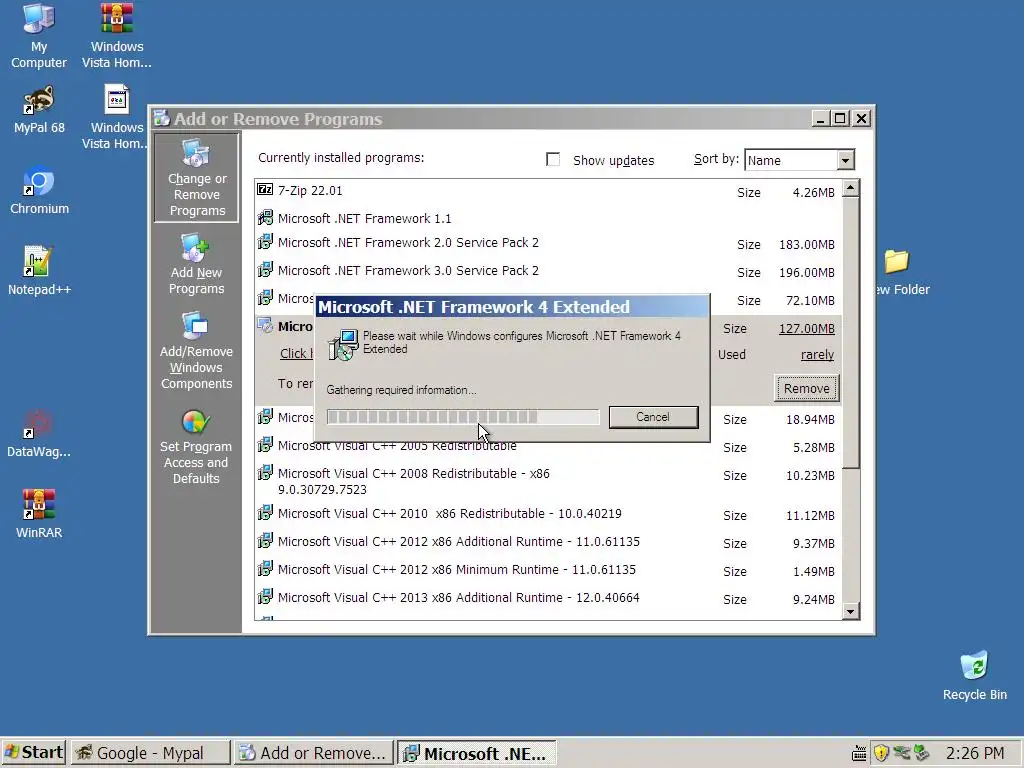1024x768 pixels.
Task: Cancel the .NET Framework 4 Extended configuration
Action: (x=653, y=417)
